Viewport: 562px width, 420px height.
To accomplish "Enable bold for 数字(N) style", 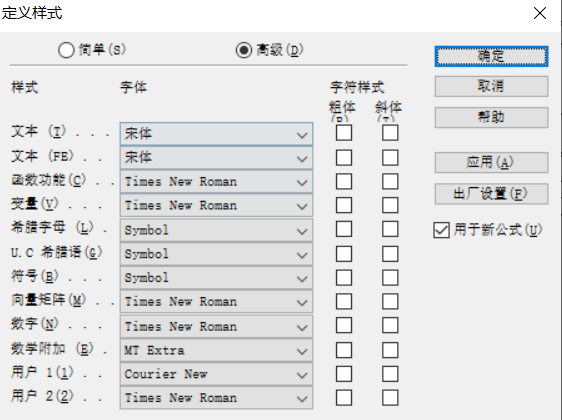I will click(x=344, y=326).
